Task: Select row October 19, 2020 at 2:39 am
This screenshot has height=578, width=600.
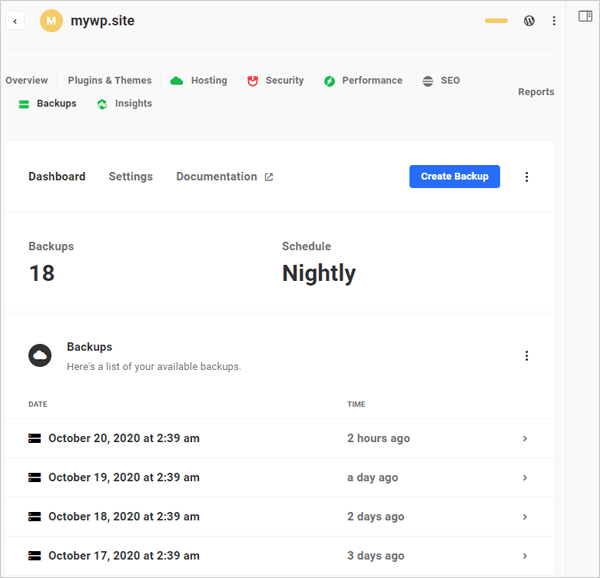Action: click(280, 477)
